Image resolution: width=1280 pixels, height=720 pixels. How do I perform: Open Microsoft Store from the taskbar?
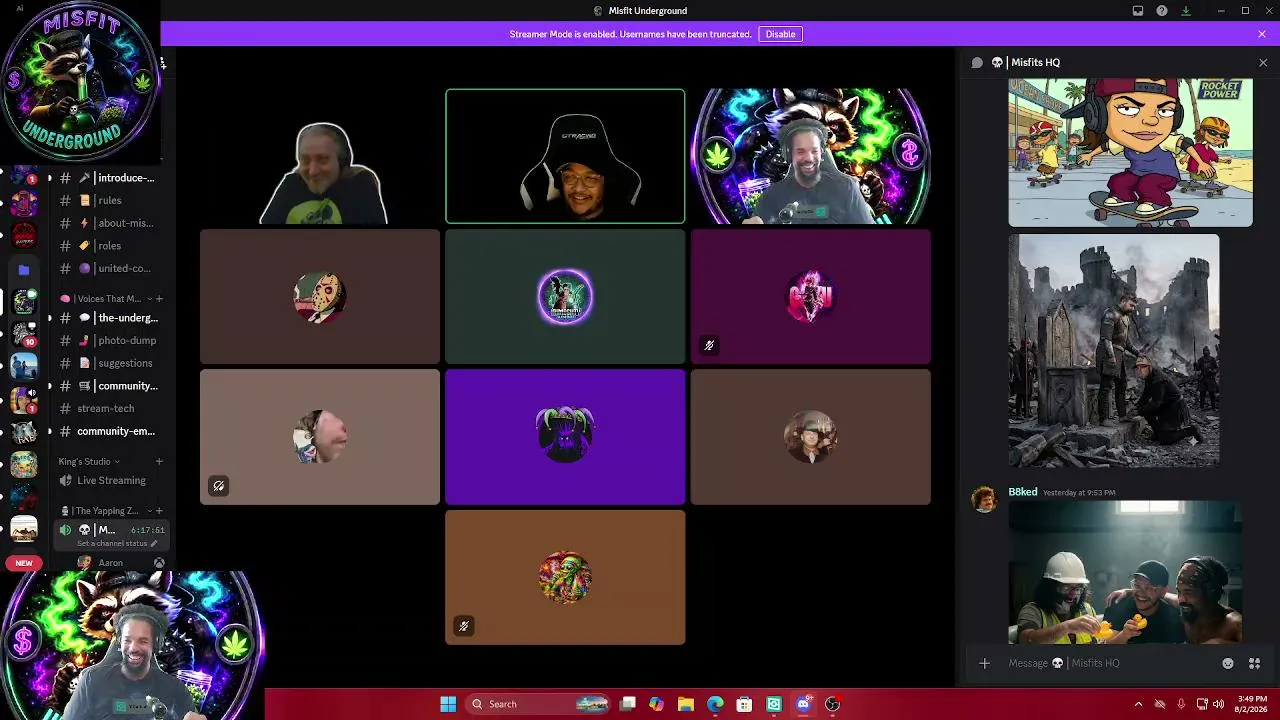(x=744, y=704)
